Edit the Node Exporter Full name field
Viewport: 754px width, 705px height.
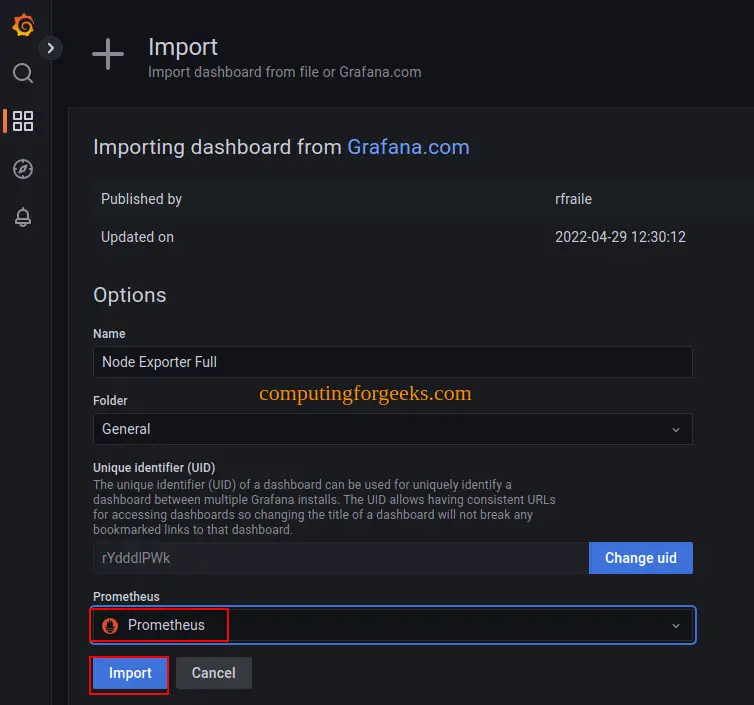click(392, 362)
